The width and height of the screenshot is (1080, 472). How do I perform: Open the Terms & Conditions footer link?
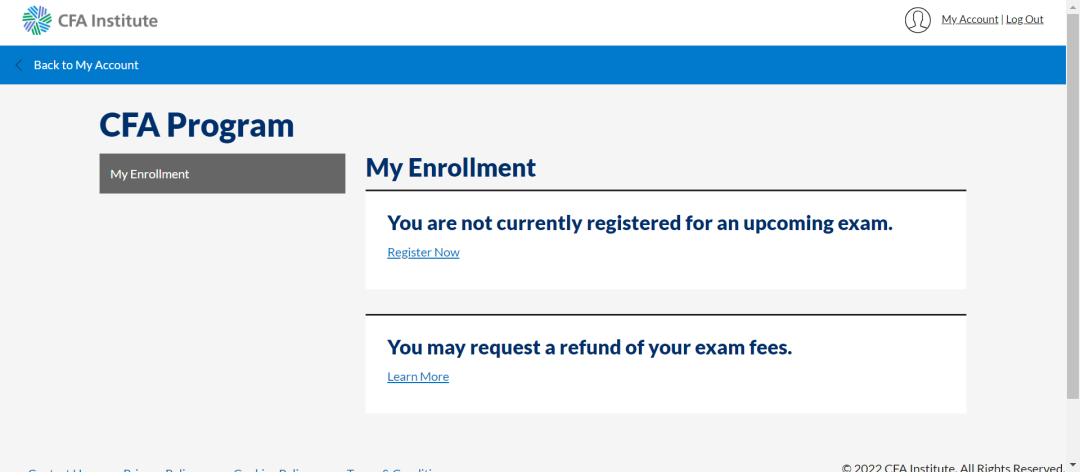click(394, 469)
